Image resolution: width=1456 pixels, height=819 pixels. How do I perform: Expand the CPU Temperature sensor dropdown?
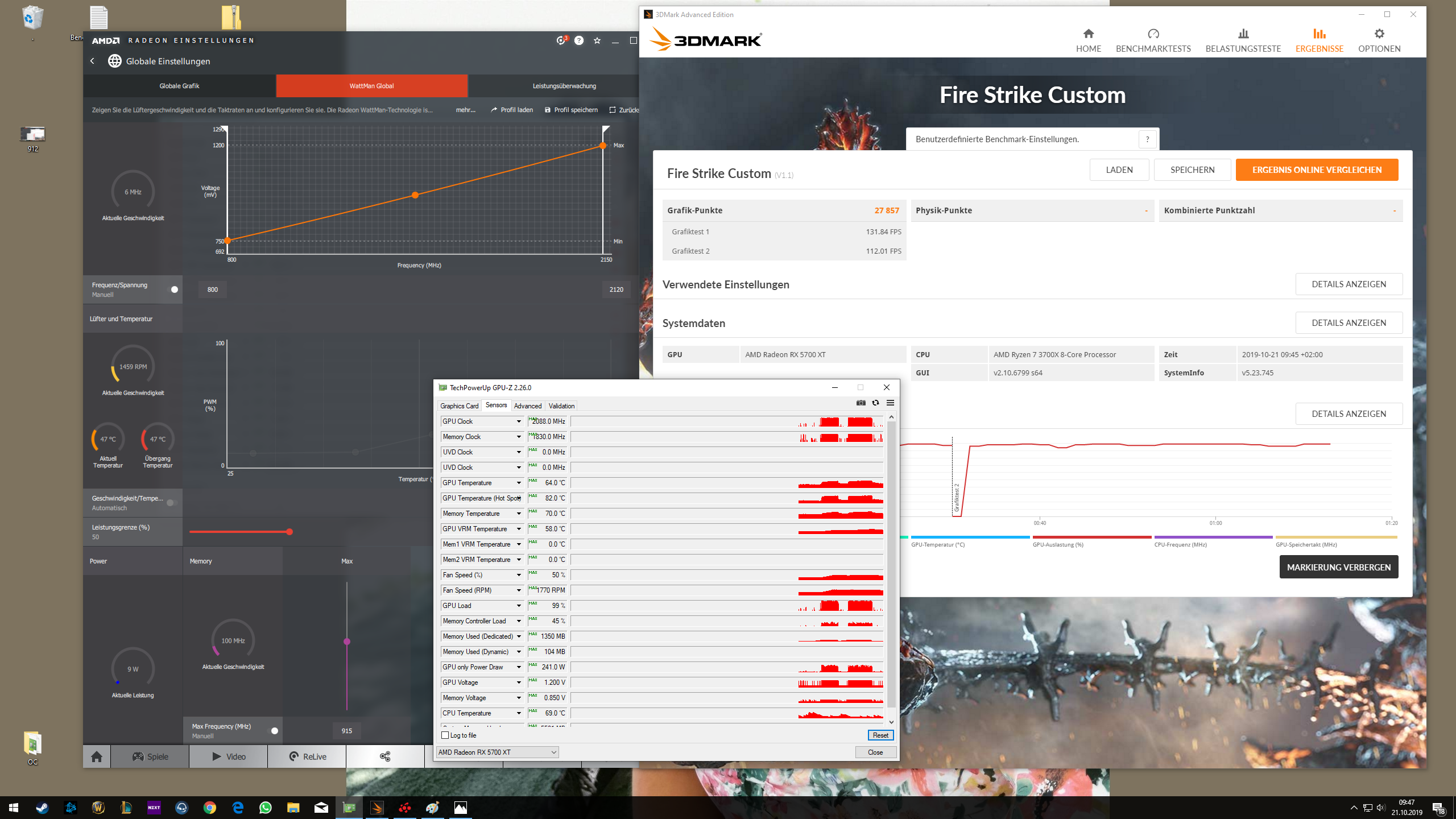point(519,713)
